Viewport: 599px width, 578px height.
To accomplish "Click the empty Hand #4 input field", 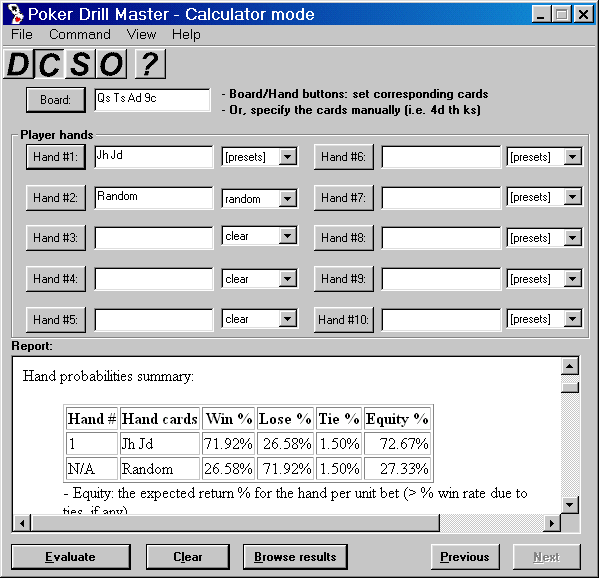I will [154, 278].
